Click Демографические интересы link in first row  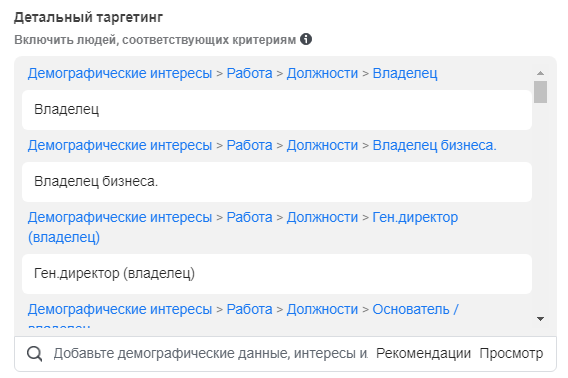(120, 73)
